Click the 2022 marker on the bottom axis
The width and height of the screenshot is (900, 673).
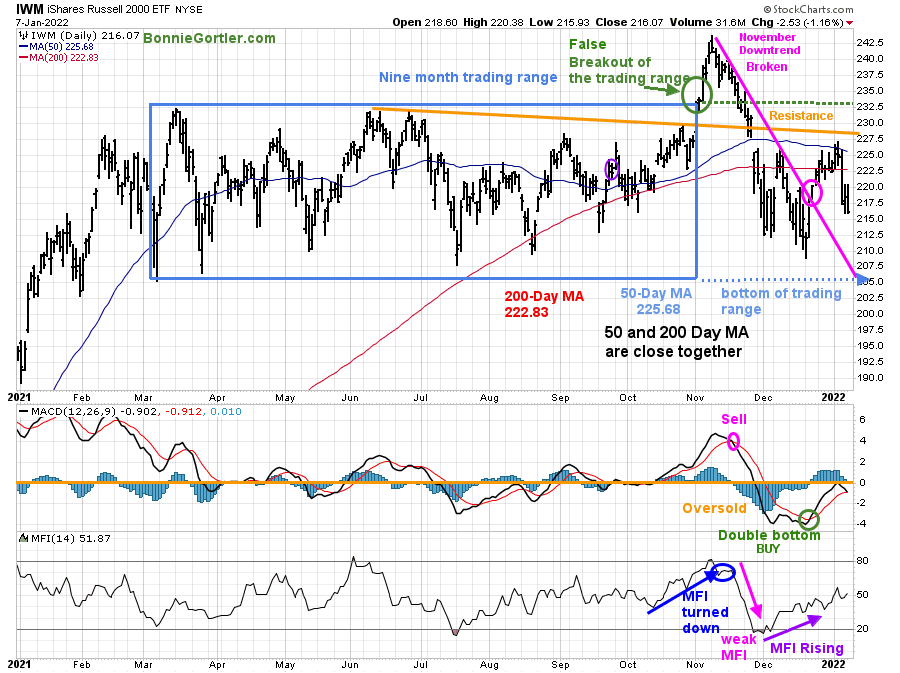coord(834,664)
